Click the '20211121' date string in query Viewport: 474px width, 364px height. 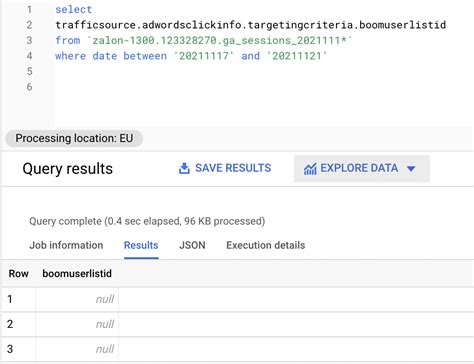click(x=297, y=56)
